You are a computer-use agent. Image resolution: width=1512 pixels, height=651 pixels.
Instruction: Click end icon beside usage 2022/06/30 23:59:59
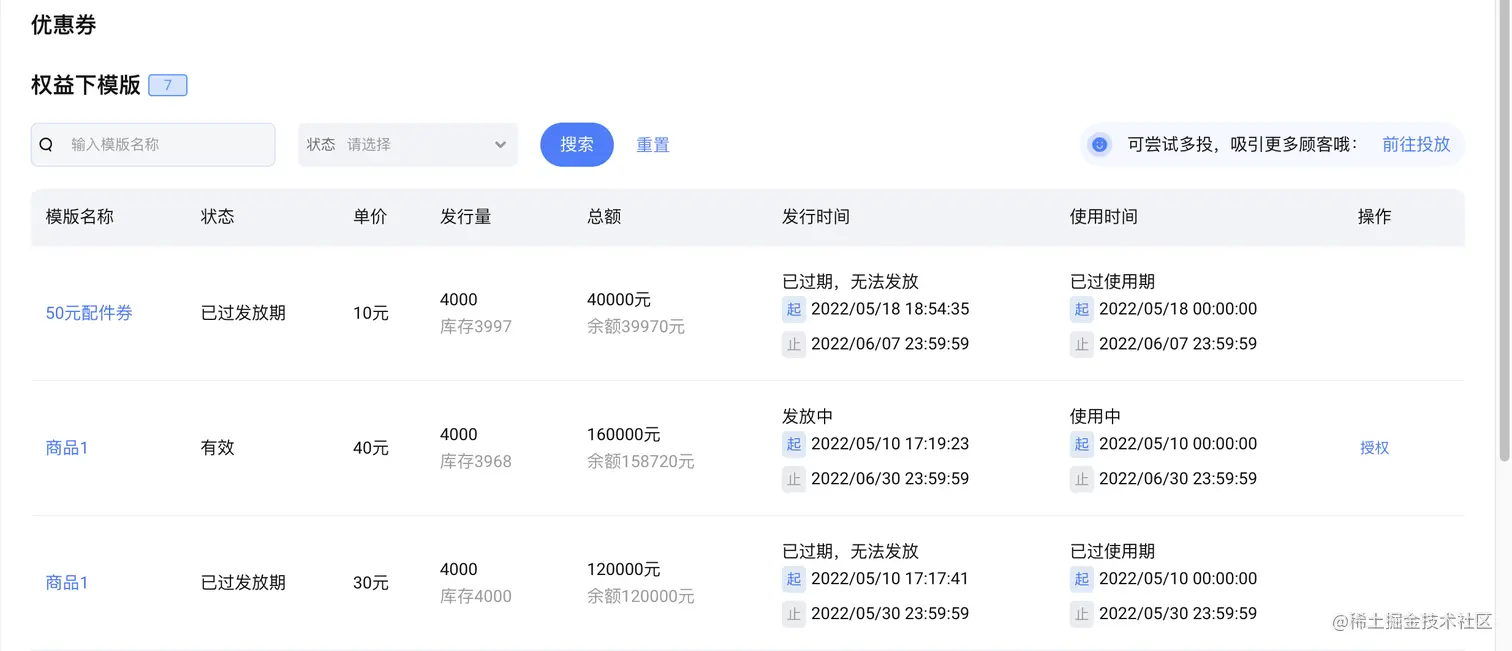(x=1082, y=479)
